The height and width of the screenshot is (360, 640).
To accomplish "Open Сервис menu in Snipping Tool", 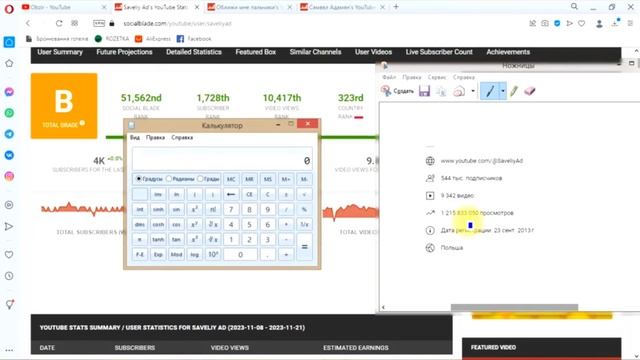I will coord(437,77).
